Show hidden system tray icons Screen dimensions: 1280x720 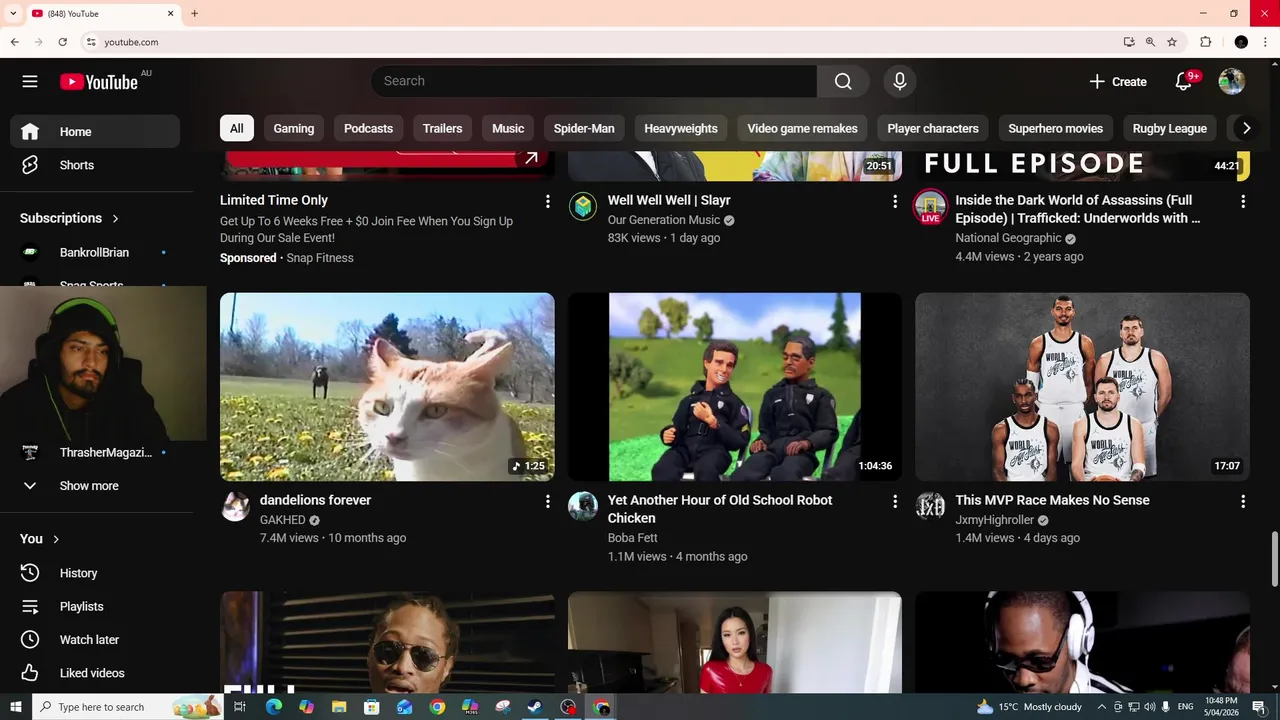(1102, 707)
